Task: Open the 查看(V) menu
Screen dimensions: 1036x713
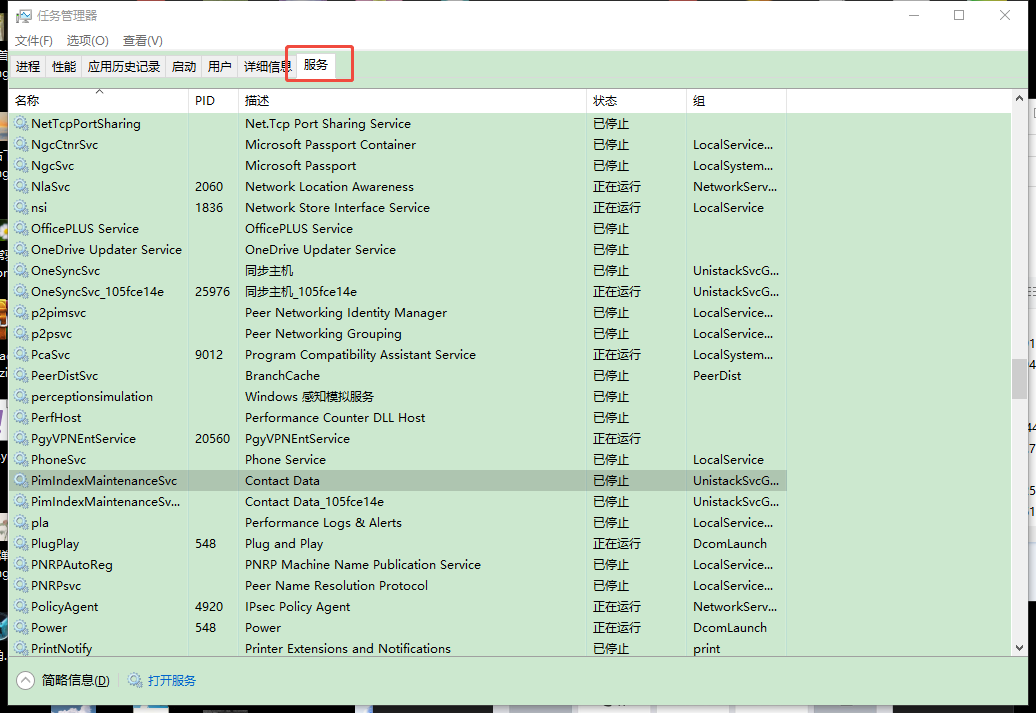Action: tap(143, 41)
